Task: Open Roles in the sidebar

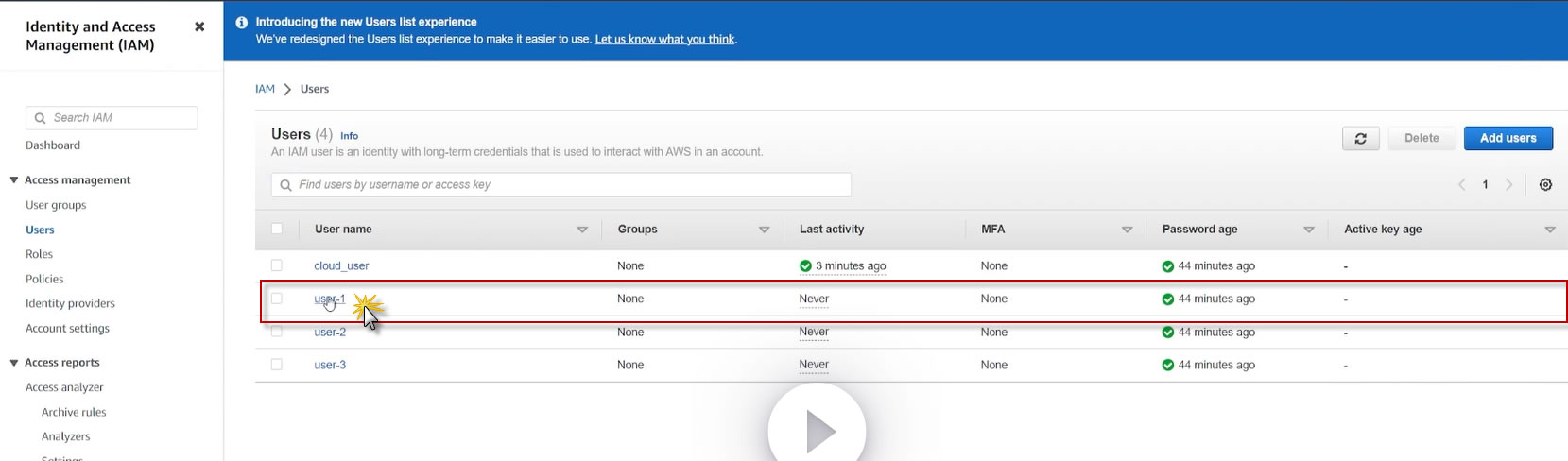Action: tap(39, 254)
